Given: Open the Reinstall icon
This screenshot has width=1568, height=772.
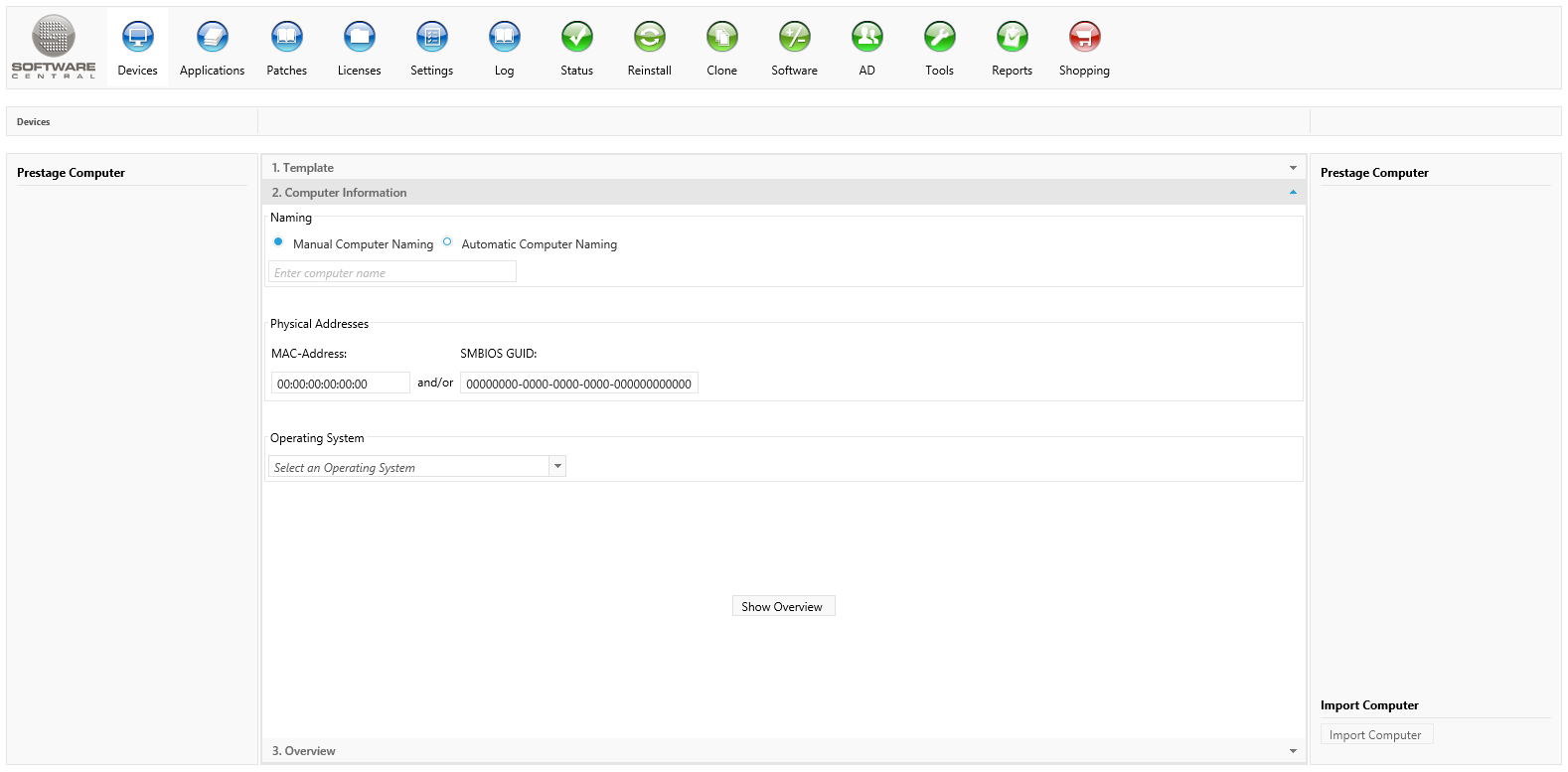Looking at the screenshot, I should (649, 39).
